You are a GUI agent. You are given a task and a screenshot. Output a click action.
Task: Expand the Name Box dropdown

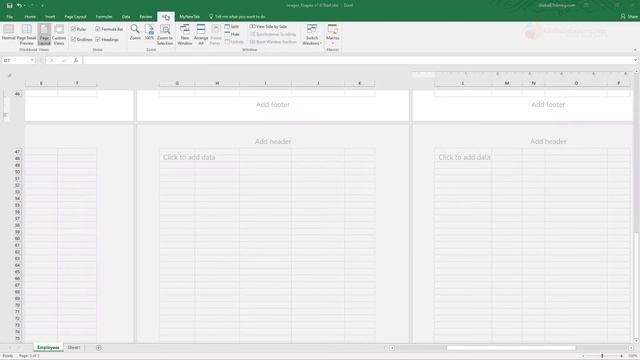[32, 60]
